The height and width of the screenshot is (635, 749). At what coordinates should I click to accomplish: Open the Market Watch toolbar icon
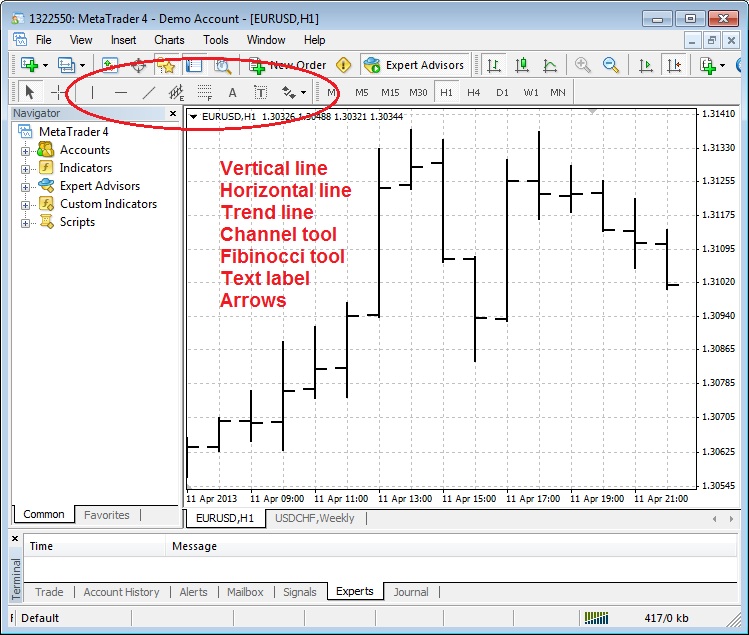coord(110,65)
